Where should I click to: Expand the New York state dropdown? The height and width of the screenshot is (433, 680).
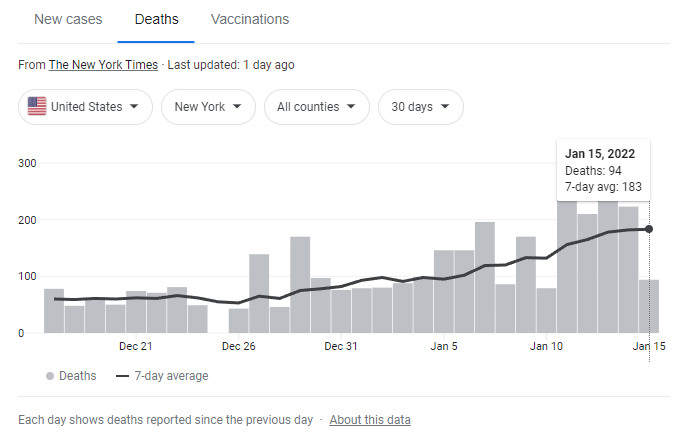(x=208, y=107)
